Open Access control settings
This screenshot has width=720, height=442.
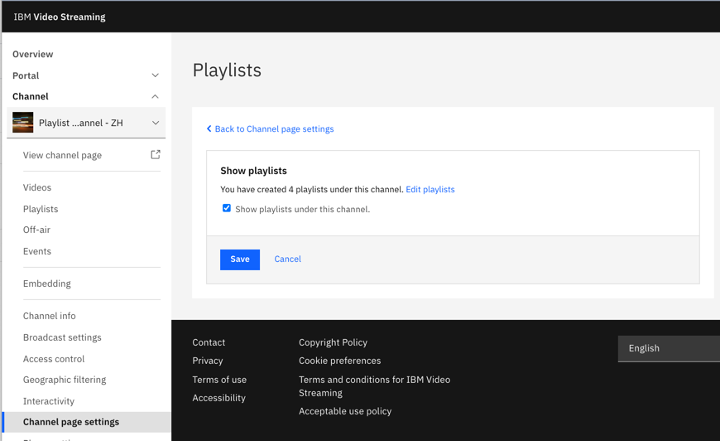tap(54, 358)
